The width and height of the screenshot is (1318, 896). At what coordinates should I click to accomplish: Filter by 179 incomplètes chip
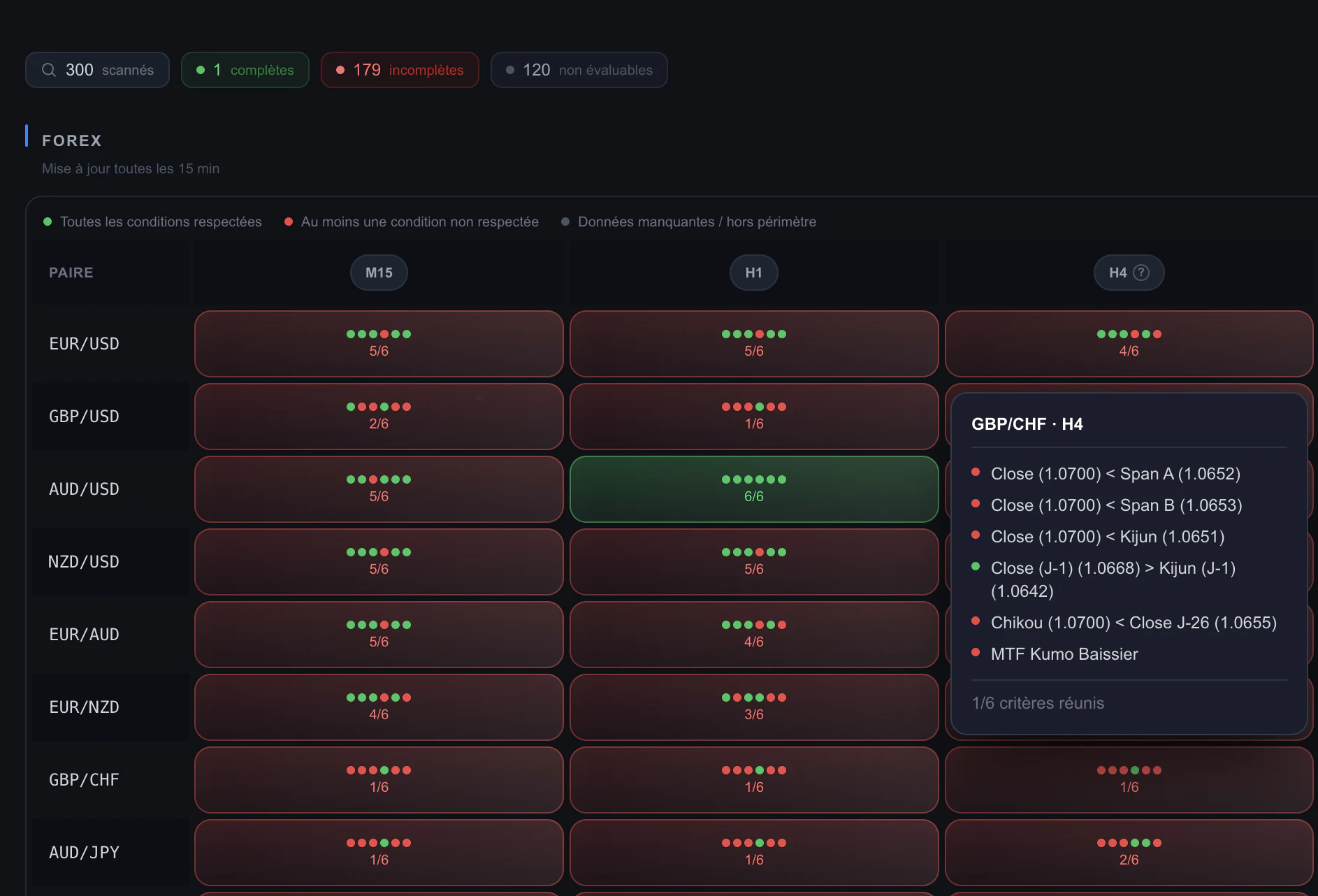[400, 70]
